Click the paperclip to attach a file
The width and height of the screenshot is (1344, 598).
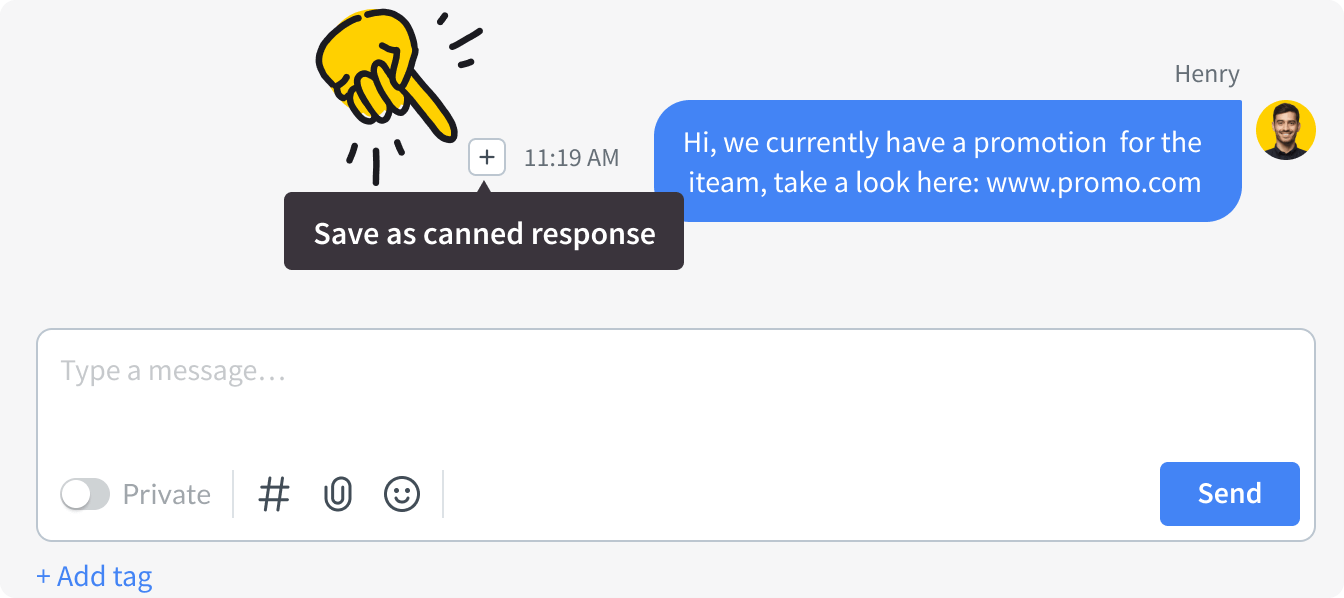coord(338,493)
